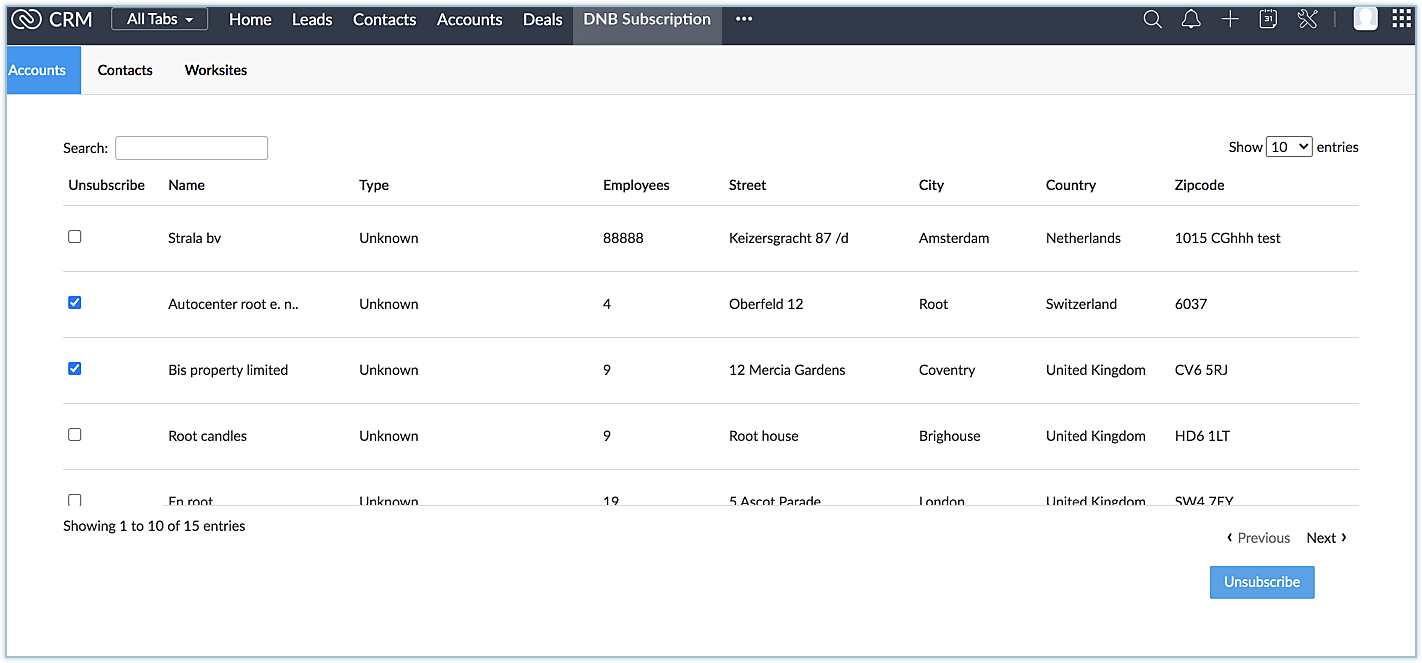Open the setup tools icon
The width and height of the screenshot is (1422, 663).
point(1307,19)
